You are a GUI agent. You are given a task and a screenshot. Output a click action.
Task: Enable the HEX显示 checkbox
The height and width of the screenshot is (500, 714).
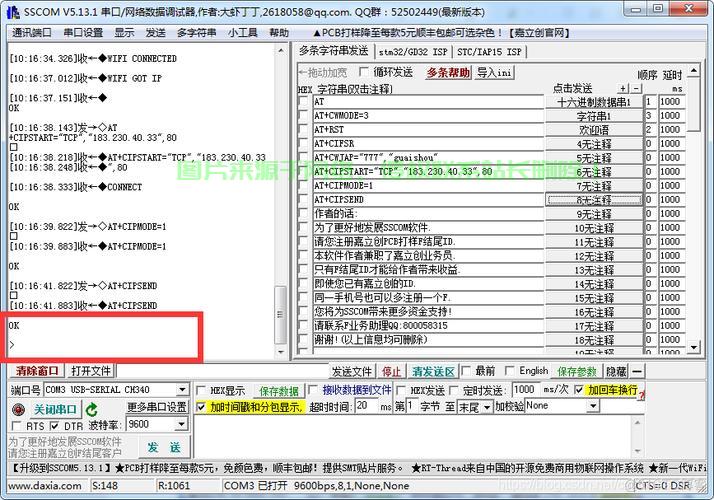[x=200, y=391]
